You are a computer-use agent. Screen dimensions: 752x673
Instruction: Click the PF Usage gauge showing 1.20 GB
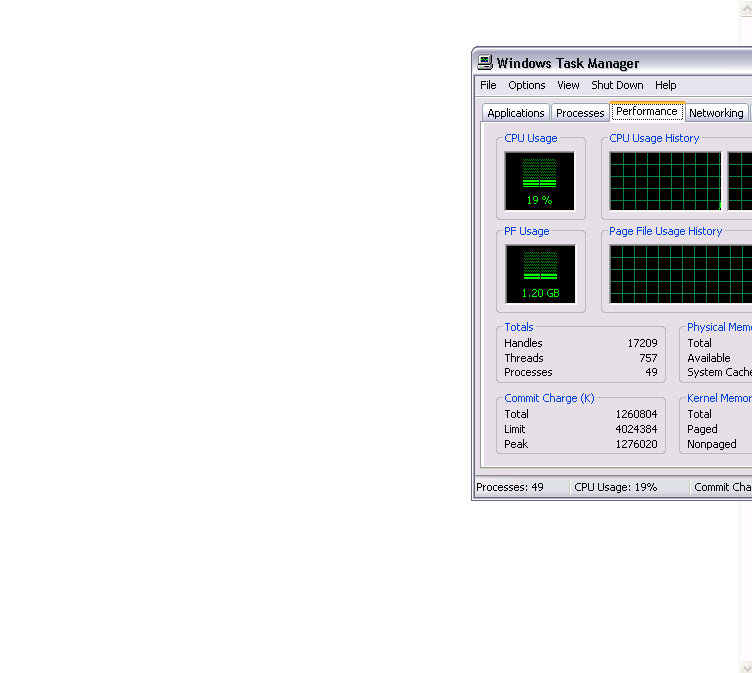pyautogui.click(x=540, y=274)
